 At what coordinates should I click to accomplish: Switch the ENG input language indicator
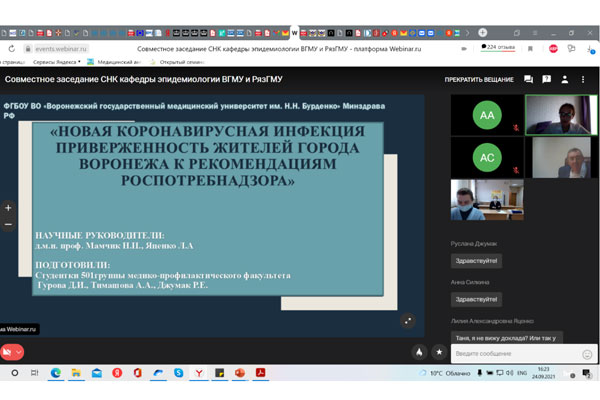(522, 373)
